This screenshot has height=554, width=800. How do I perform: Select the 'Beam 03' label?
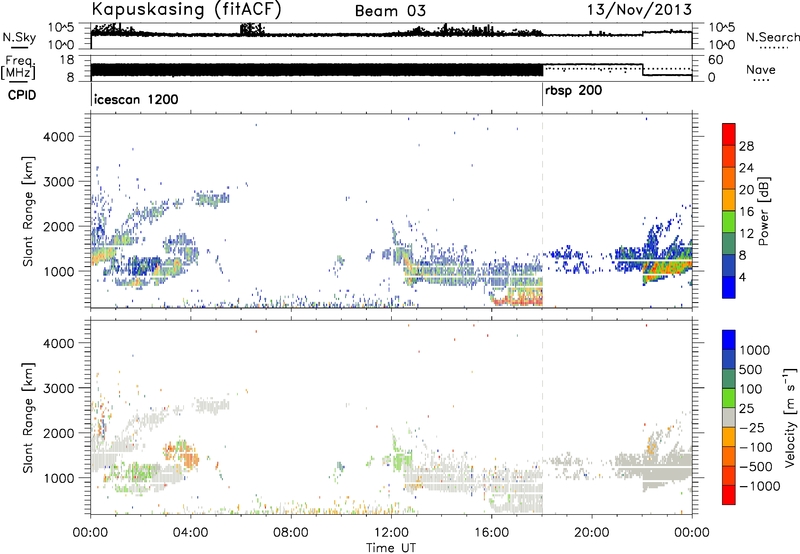[x=390, y=11]
